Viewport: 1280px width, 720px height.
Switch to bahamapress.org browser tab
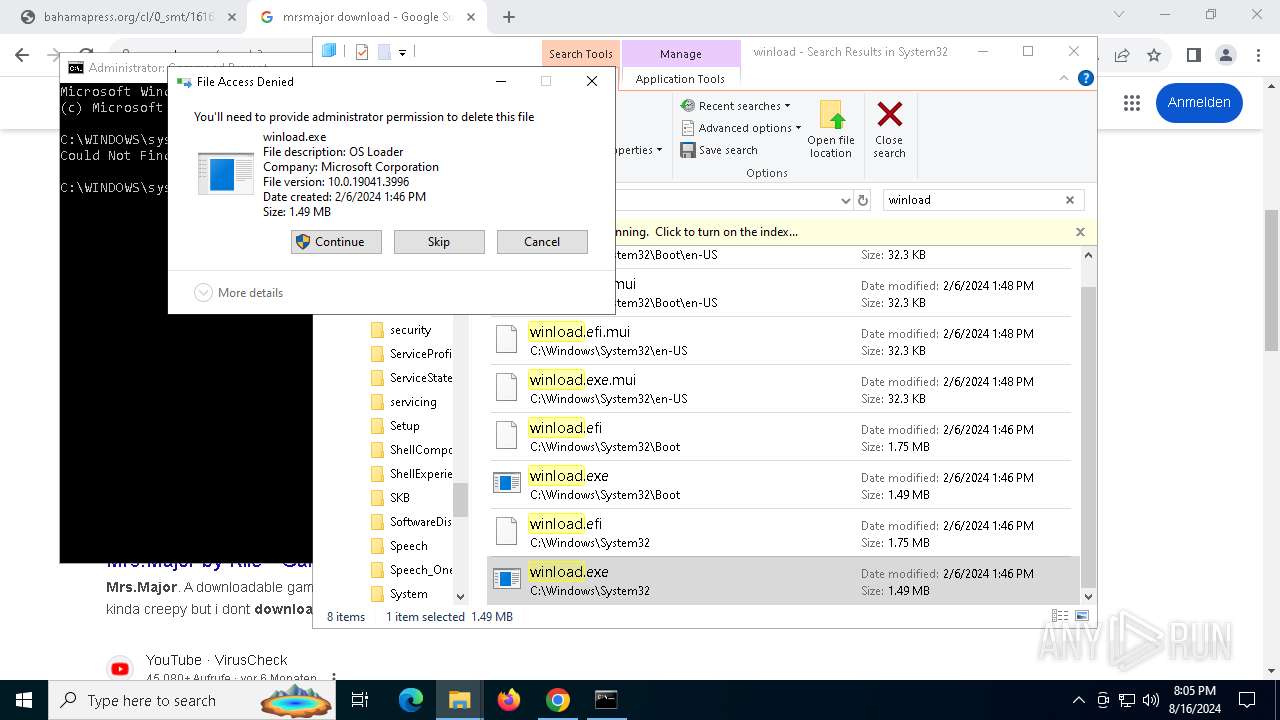pyautogui.click(x=128, y=17)
